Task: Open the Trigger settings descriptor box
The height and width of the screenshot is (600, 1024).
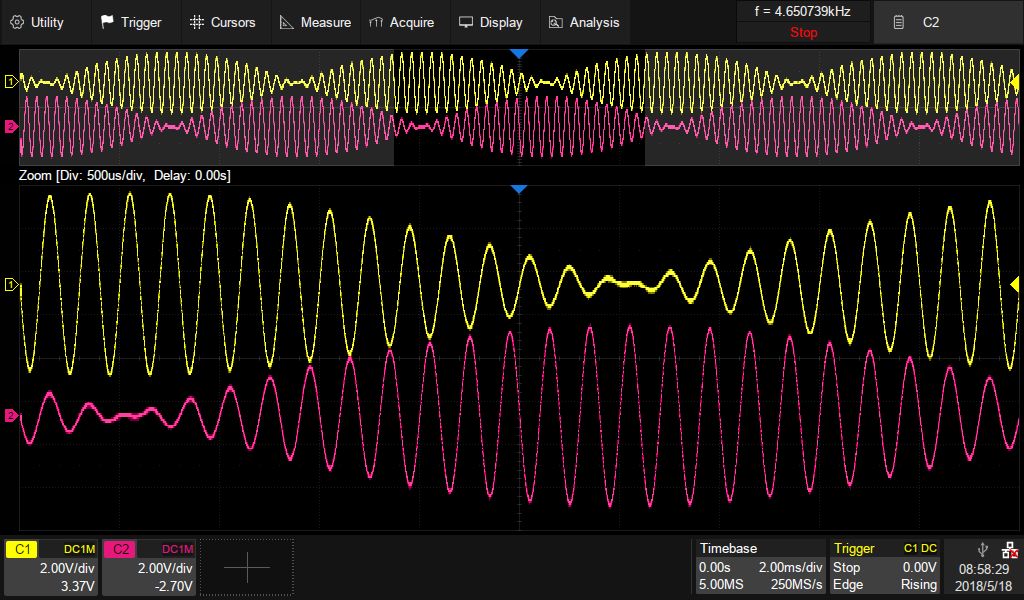Action: (x=886, y=567)
